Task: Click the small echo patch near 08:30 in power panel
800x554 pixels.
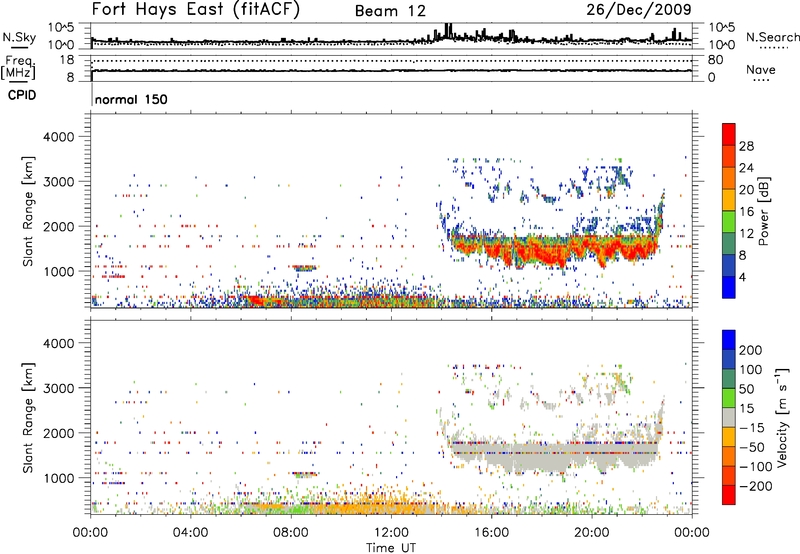Action: (x=304, y=268)
